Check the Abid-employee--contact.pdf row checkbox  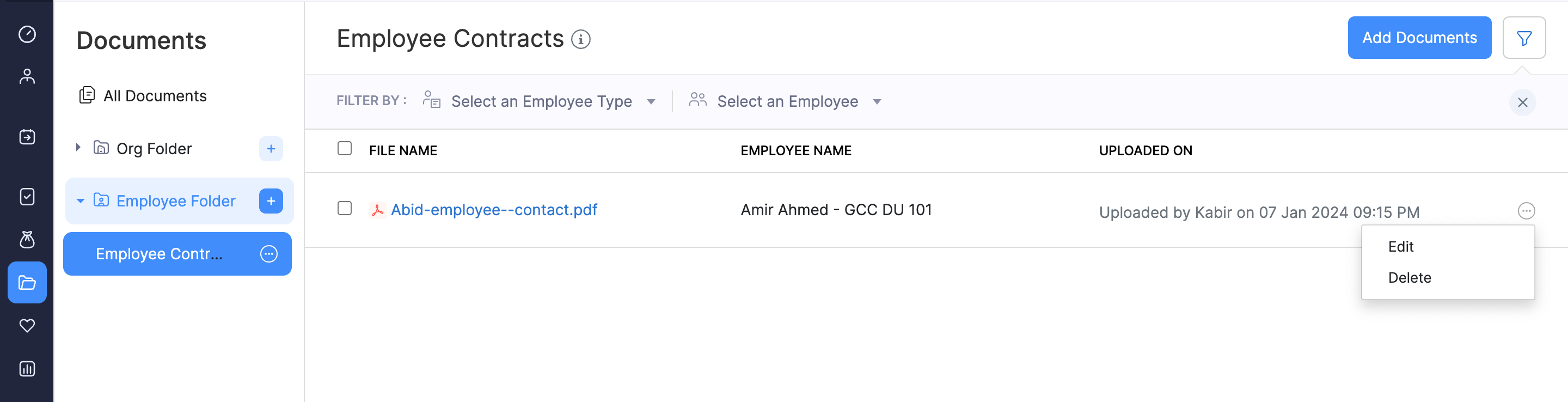(x=345, y=208)
